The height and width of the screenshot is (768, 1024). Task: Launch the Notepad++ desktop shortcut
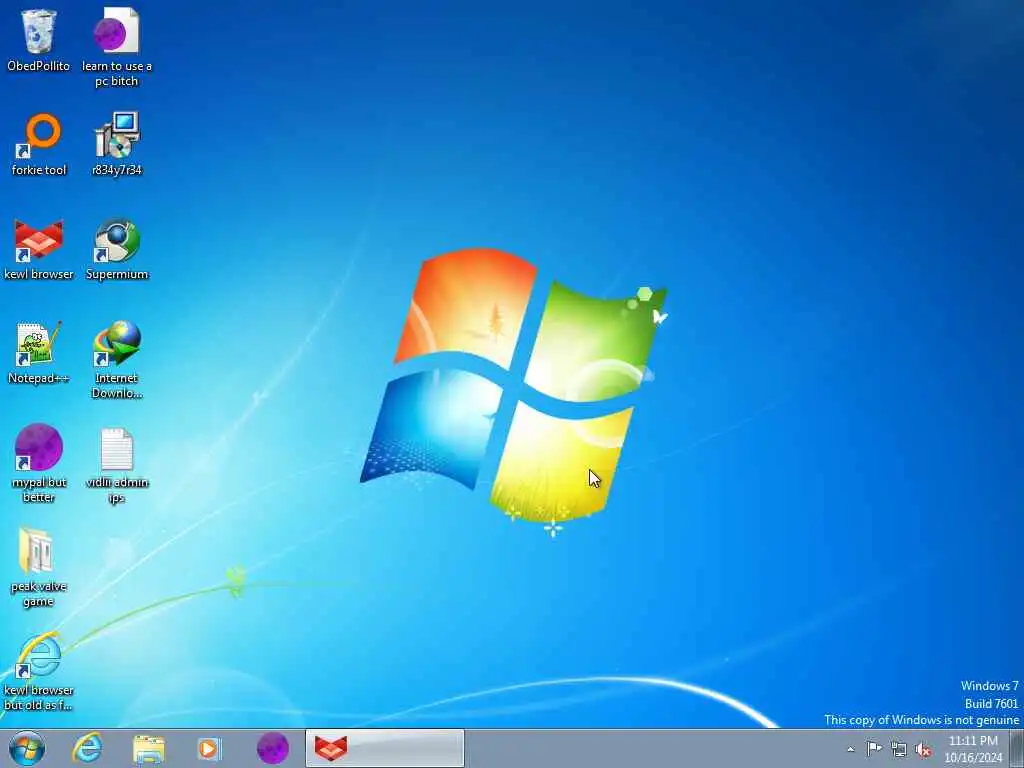(39, 344)
